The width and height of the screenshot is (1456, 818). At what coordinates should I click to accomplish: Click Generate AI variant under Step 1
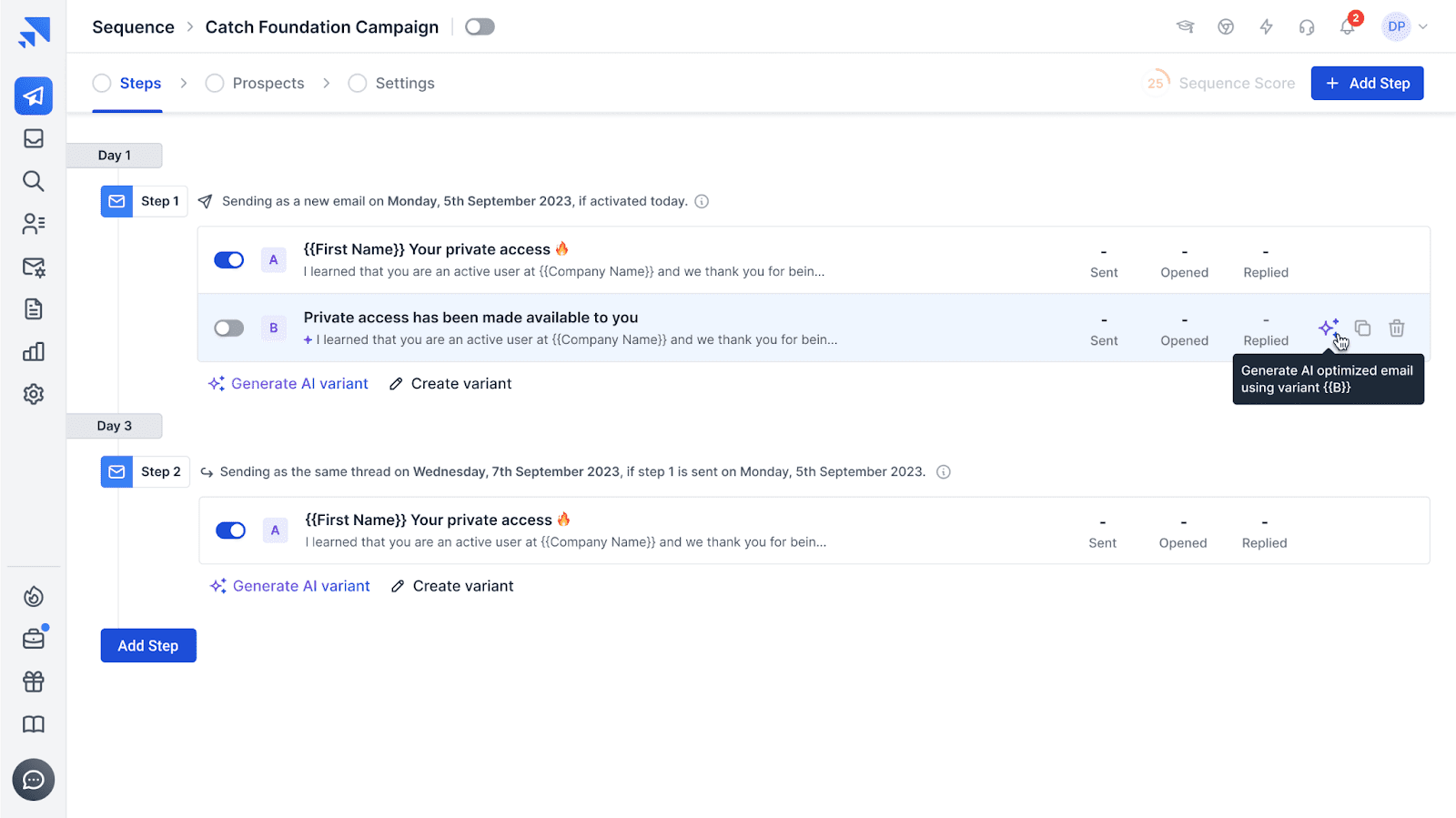click(288, 384)
